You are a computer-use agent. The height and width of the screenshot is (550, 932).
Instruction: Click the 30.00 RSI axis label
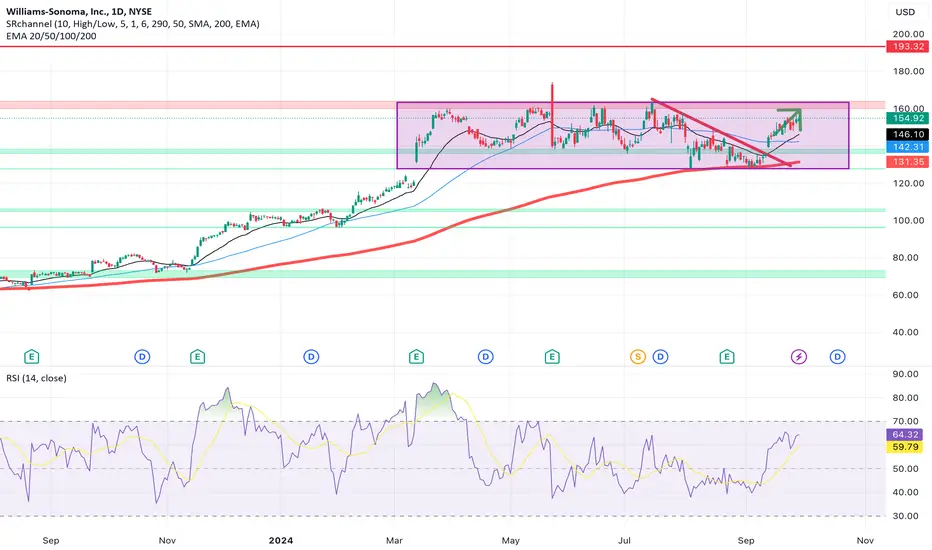(906, 516)
